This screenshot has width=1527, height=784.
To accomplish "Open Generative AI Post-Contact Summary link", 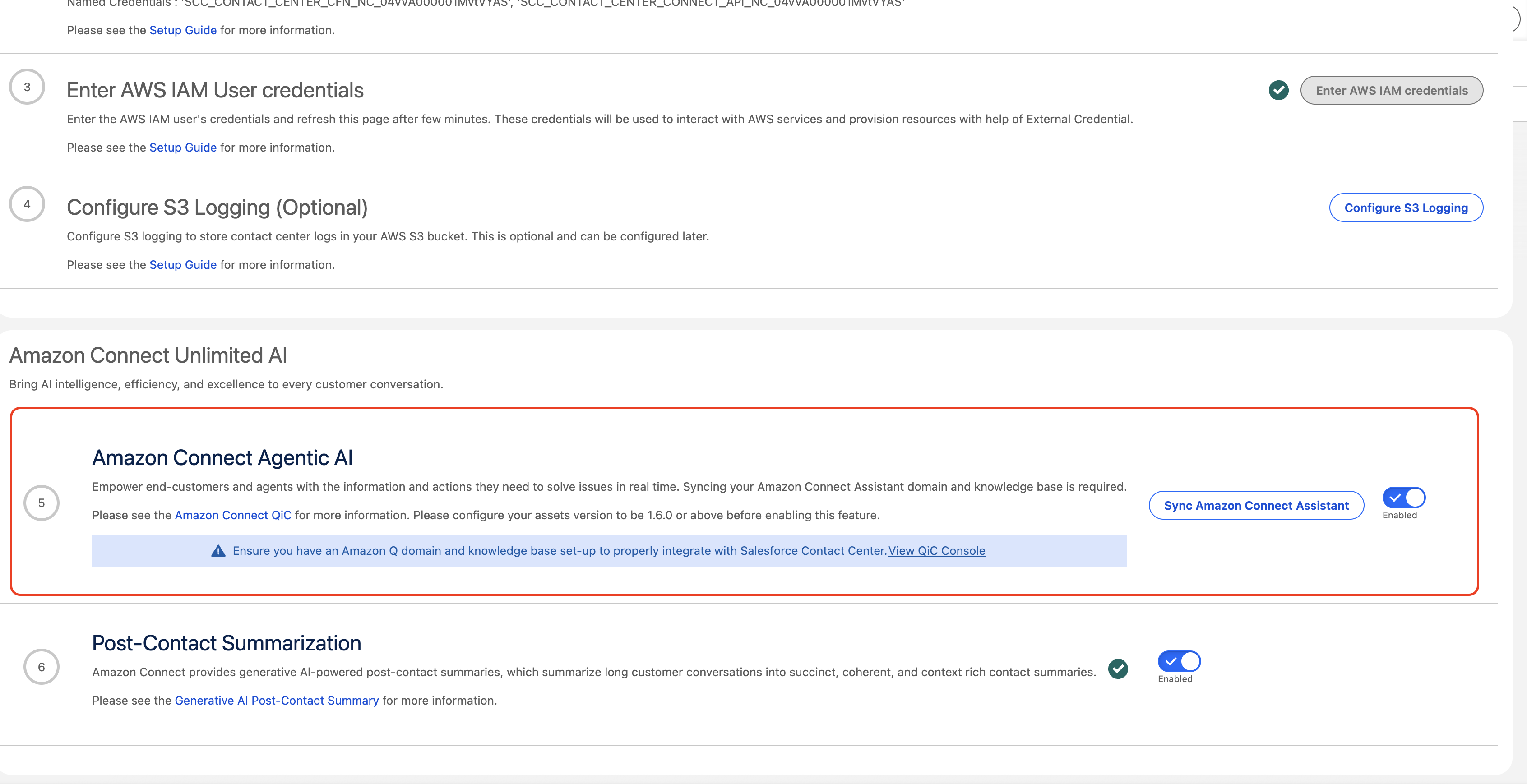I will tap(276, 701).
